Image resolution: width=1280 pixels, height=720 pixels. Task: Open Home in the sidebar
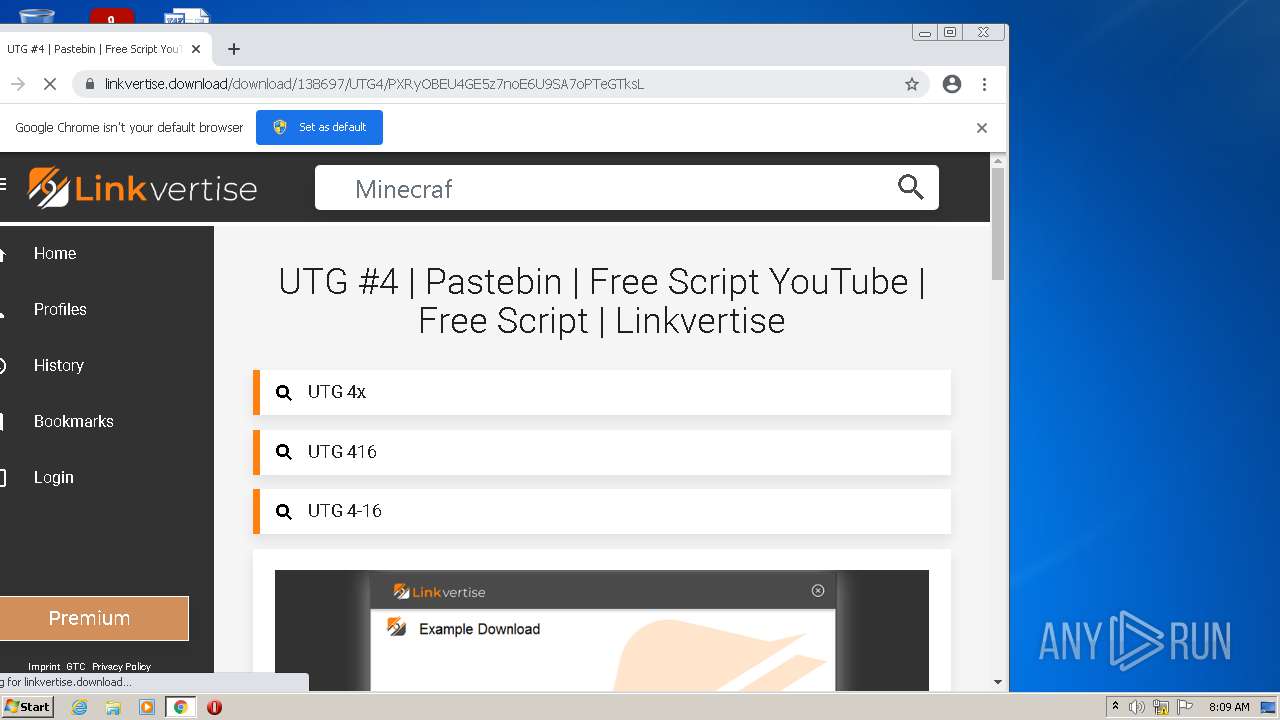(55, 254)
